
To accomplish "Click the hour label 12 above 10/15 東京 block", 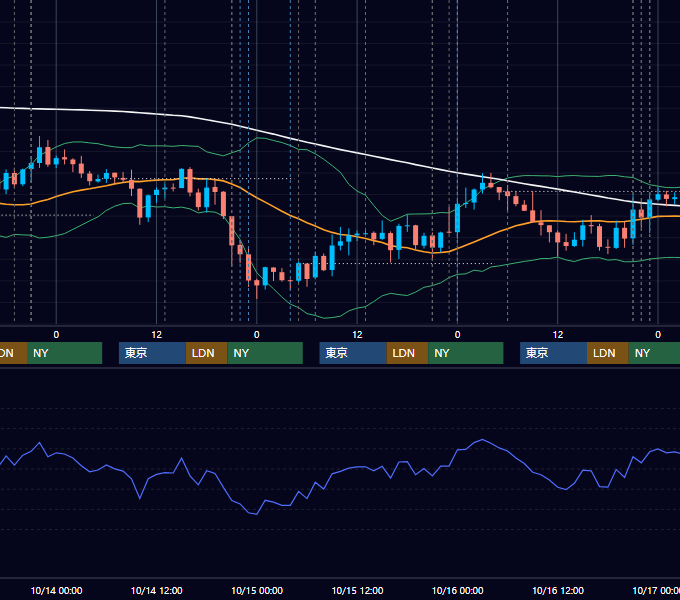I will (x=357, y=335).
